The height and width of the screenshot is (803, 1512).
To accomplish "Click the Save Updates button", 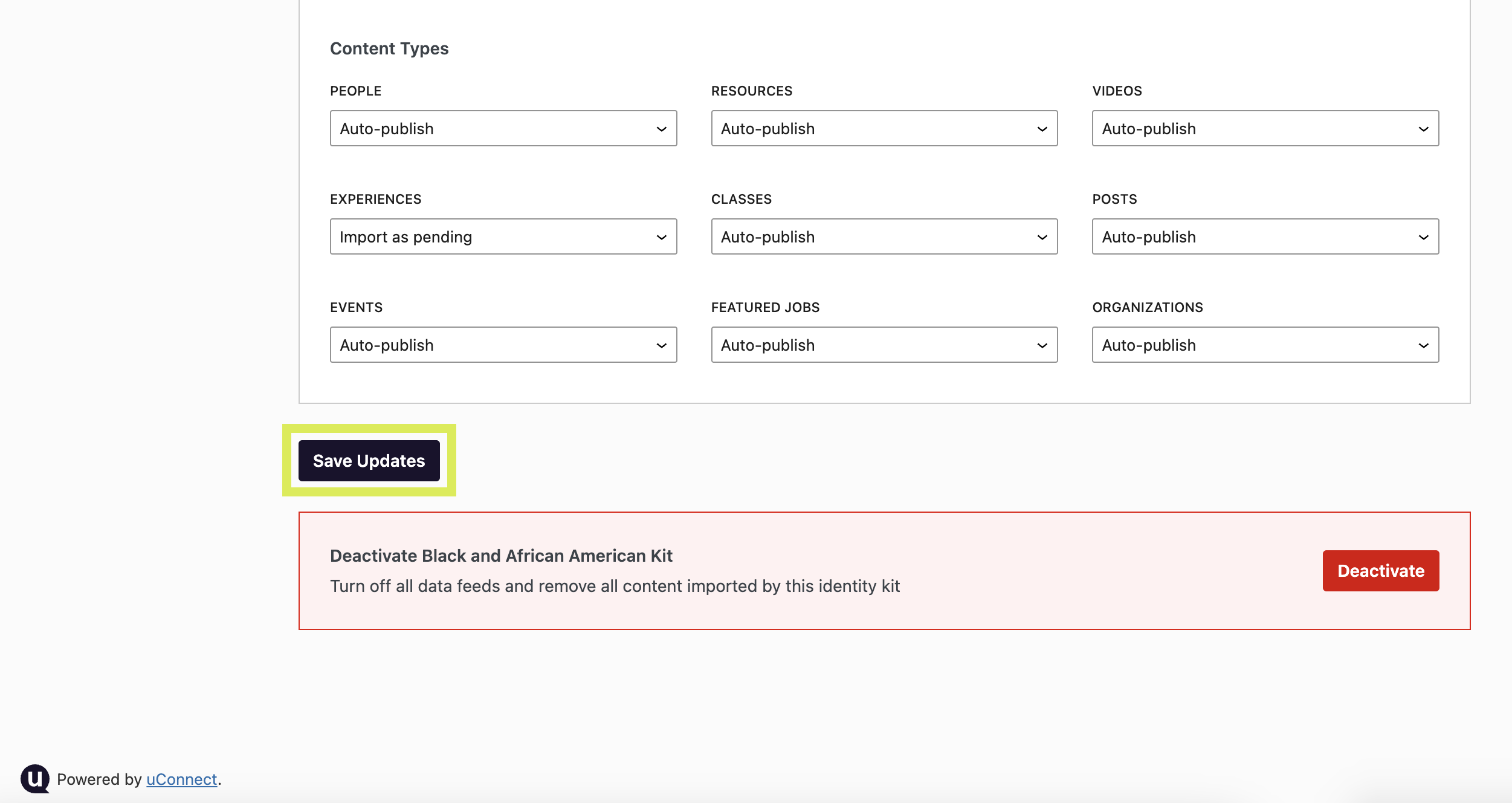I will (369, 461).
